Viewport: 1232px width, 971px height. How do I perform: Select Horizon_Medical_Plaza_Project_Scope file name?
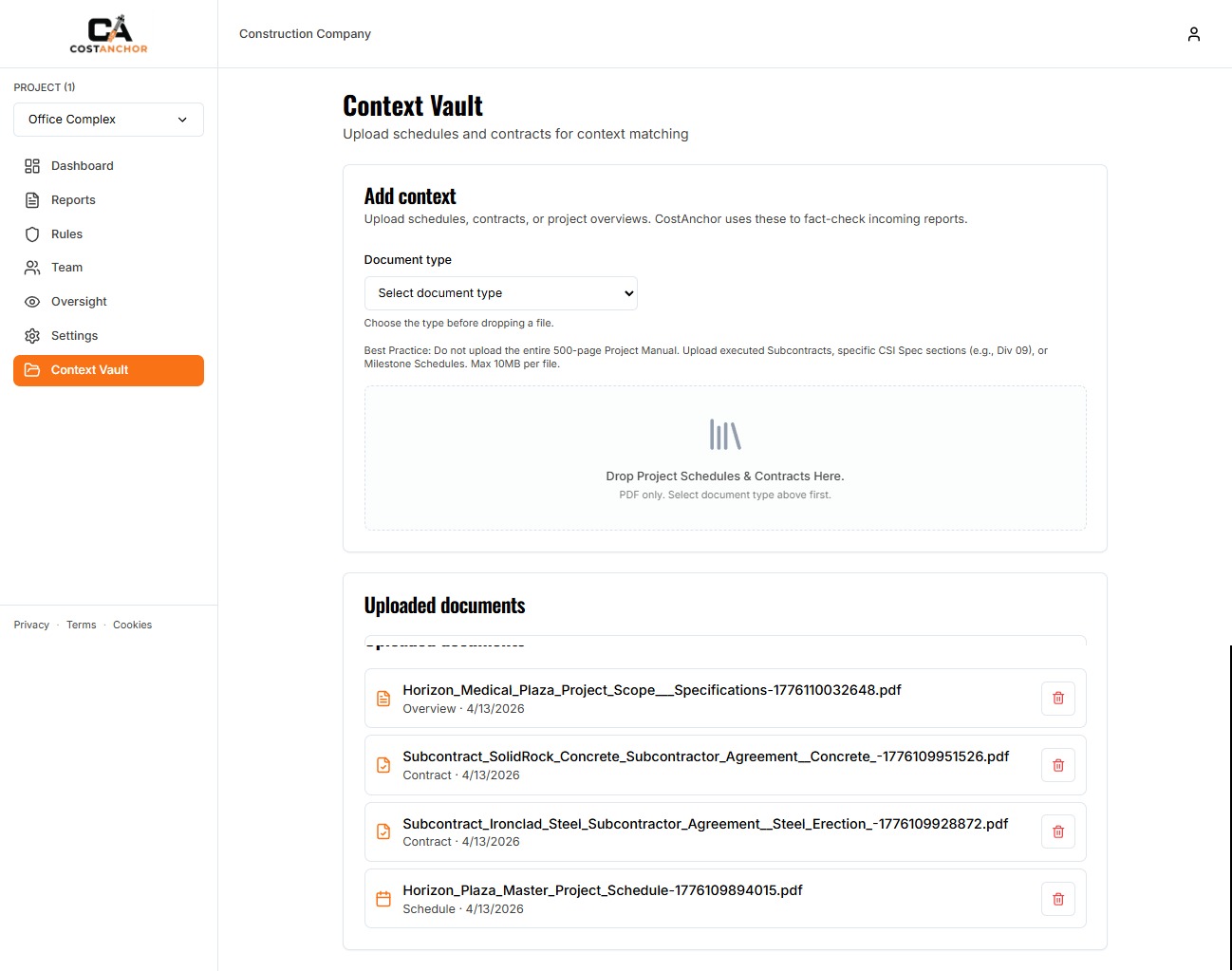click(x=652, y=690)
